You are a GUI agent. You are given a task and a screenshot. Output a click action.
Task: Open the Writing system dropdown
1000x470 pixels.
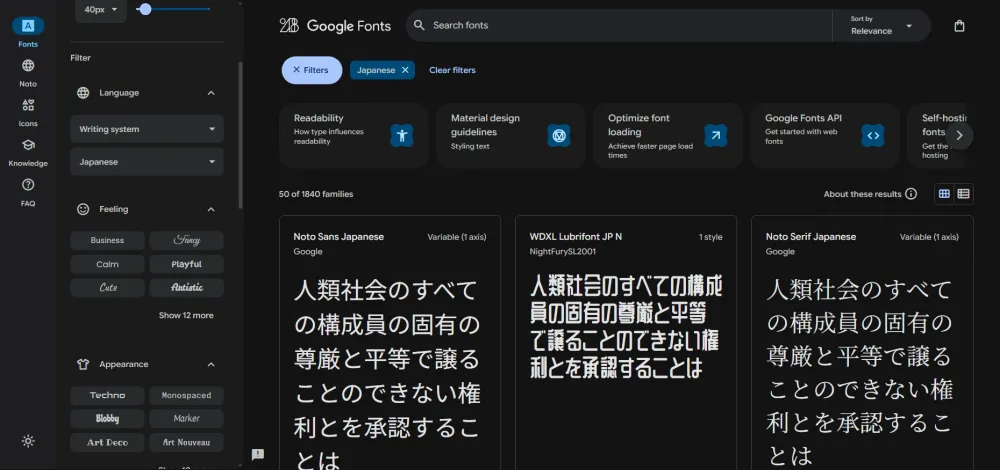click(x=147, y=129)
